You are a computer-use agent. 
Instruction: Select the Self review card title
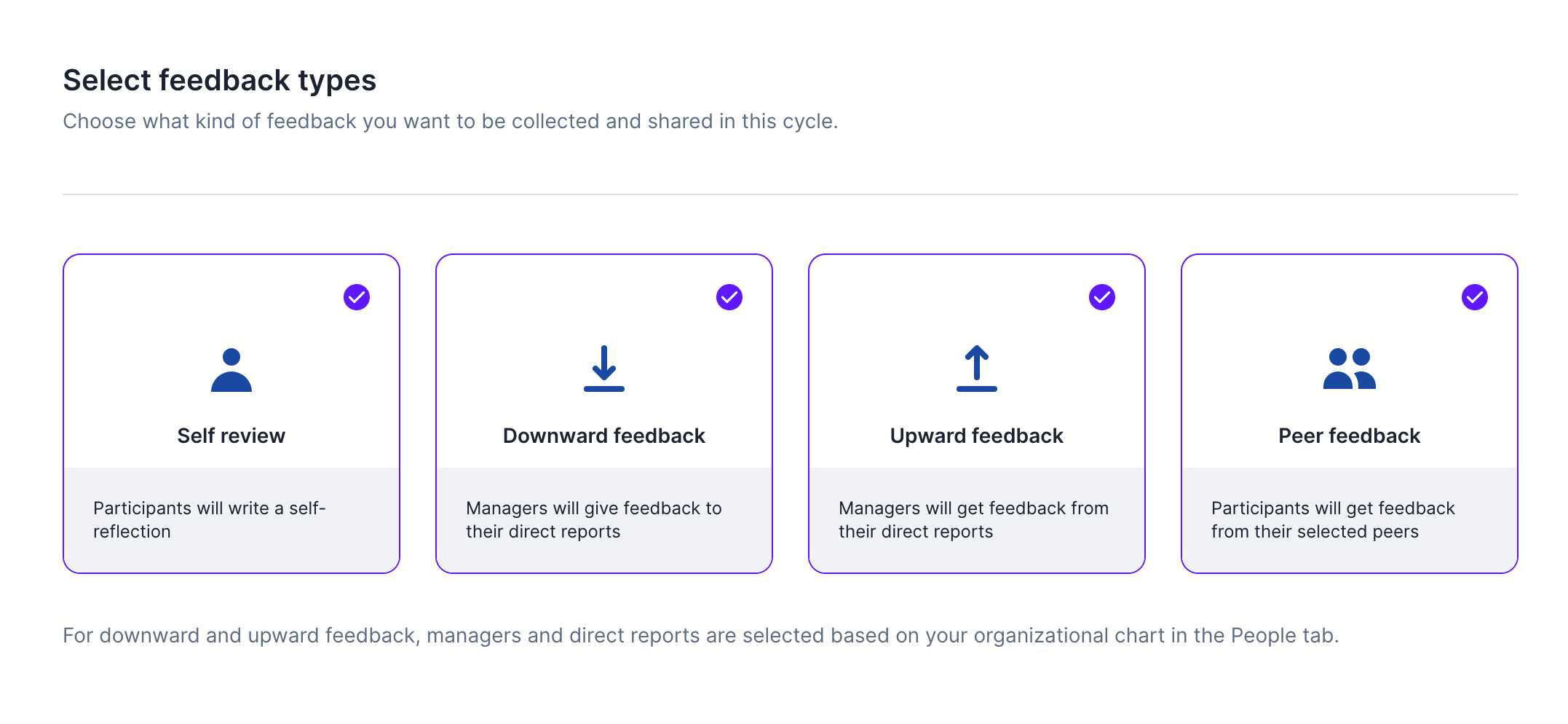(231, 436)
